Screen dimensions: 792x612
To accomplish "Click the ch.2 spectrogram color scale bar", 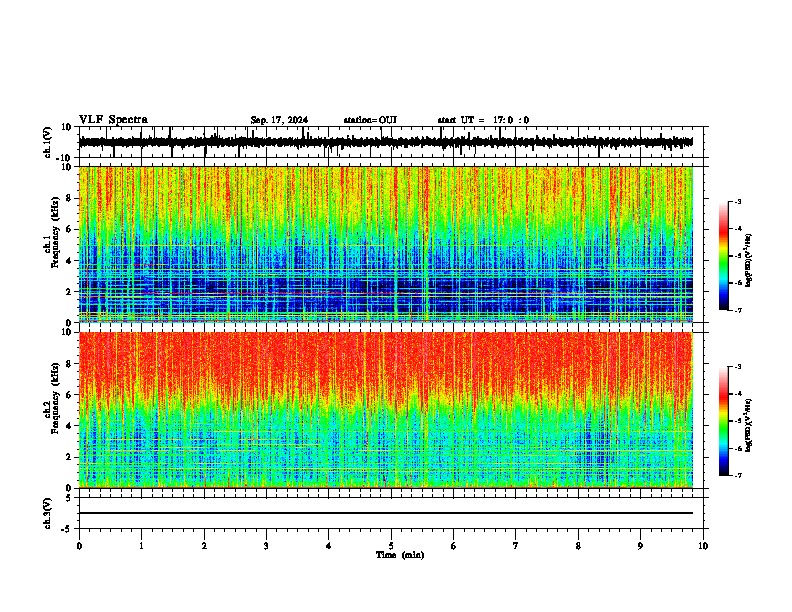I will (724, 421).
